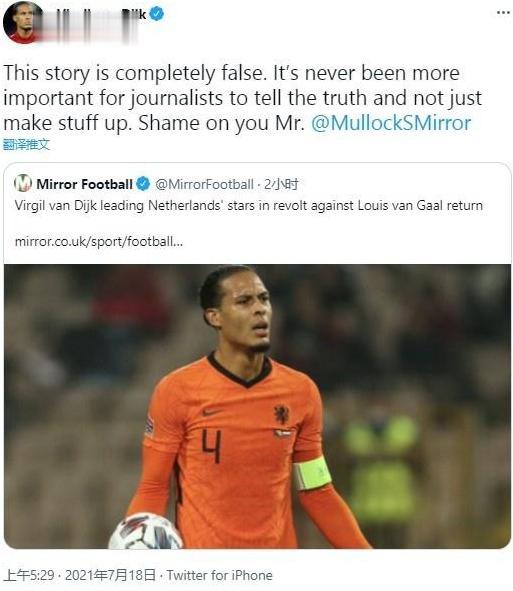Select the 'Shame on you Mr.' line text
The height and width of the screenshot is (591, 513).
[x=221, y=123]
